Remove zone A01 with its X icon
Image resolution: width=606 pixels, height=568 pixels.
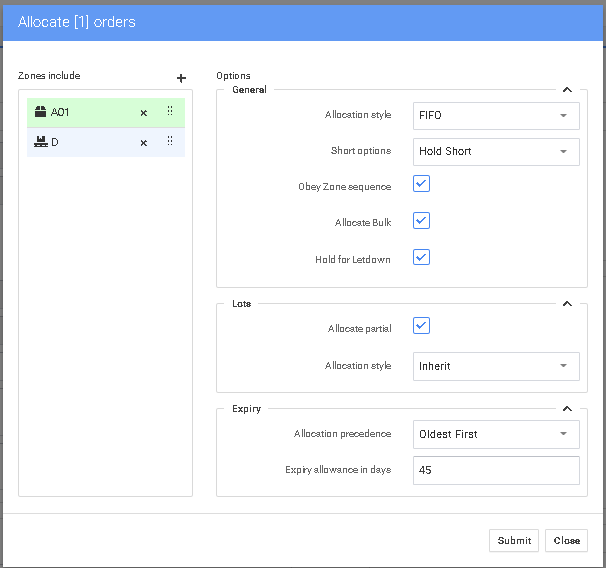tap(143, 113)
